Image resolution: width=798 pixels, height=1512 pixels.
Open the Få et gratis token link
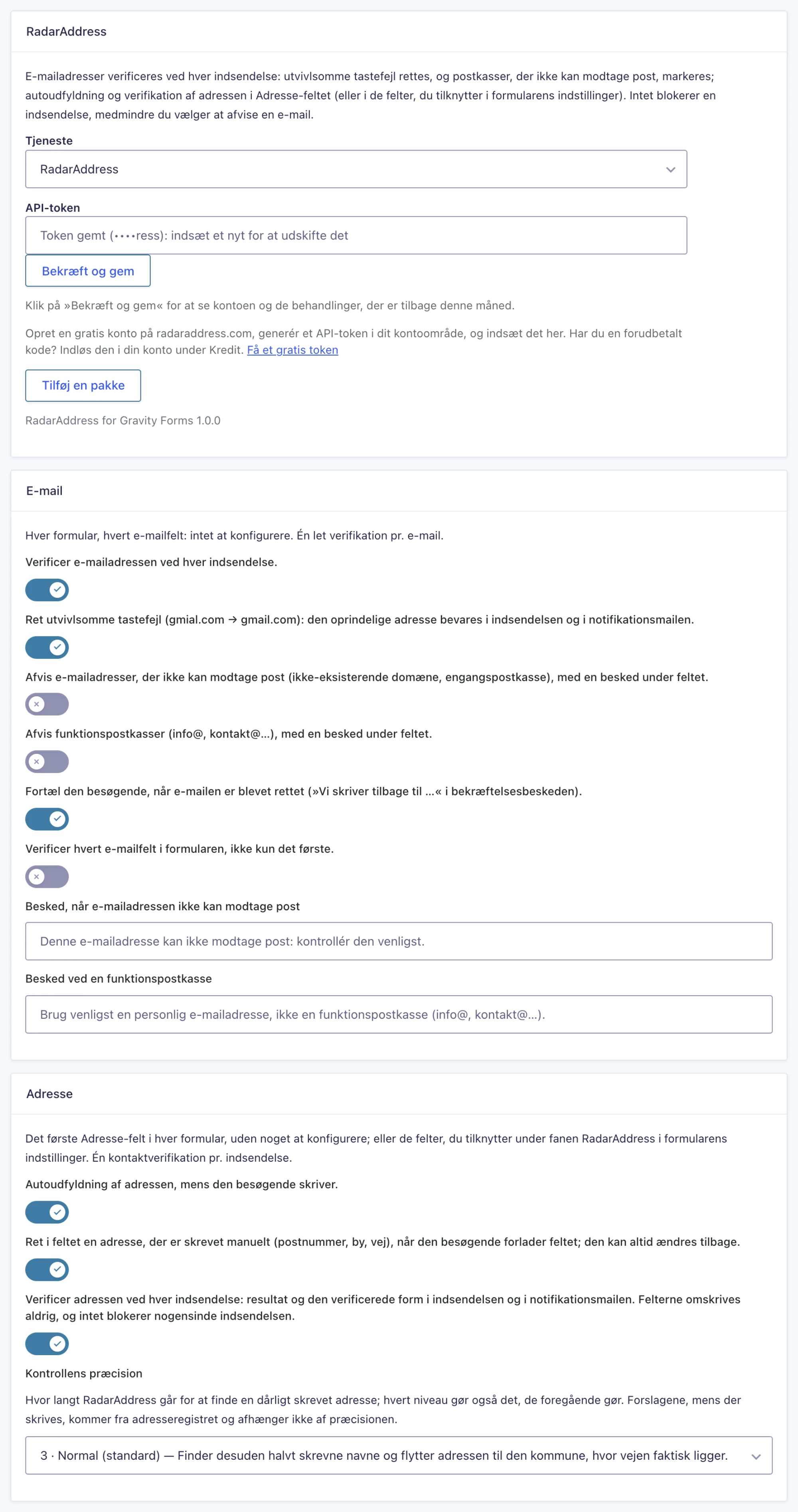(292, 350)
